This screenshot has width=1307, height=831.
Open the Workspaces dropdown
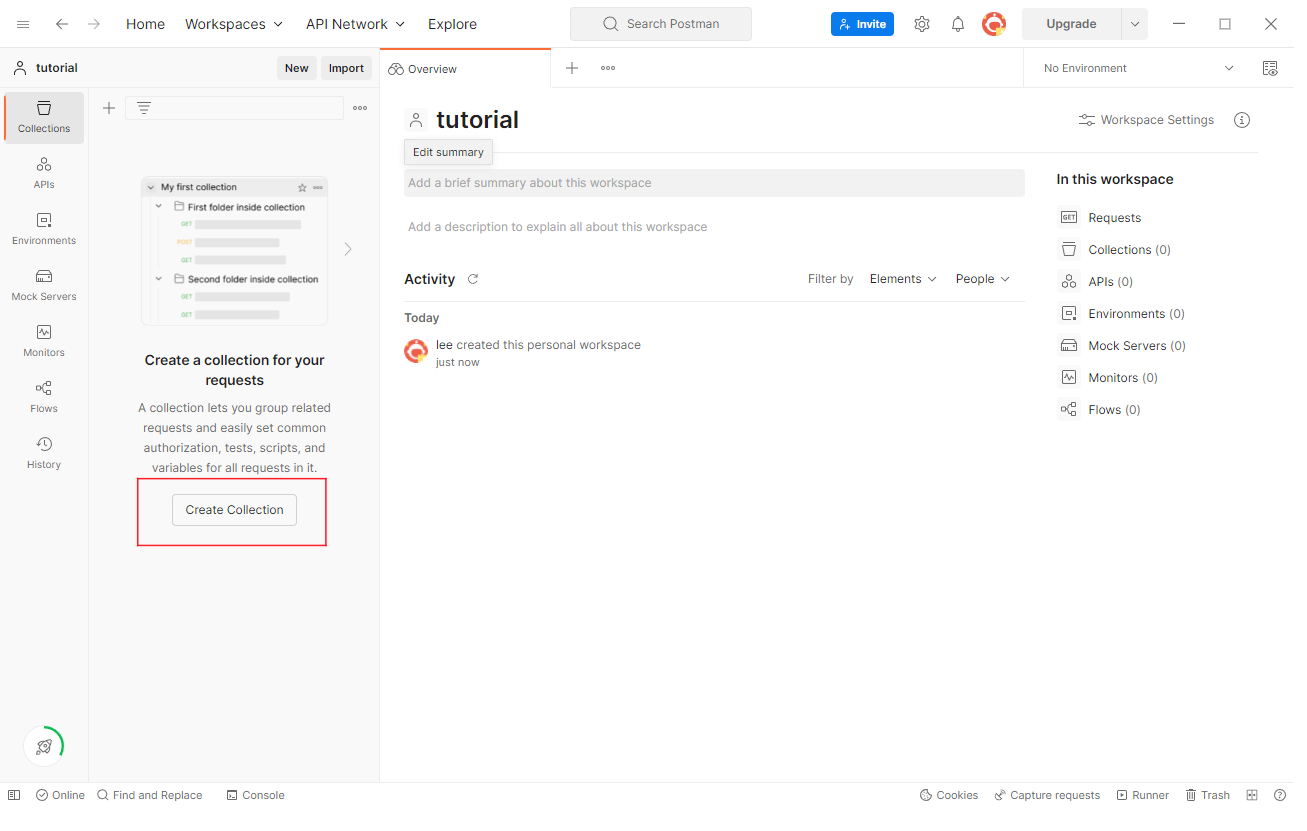(234, 24)
